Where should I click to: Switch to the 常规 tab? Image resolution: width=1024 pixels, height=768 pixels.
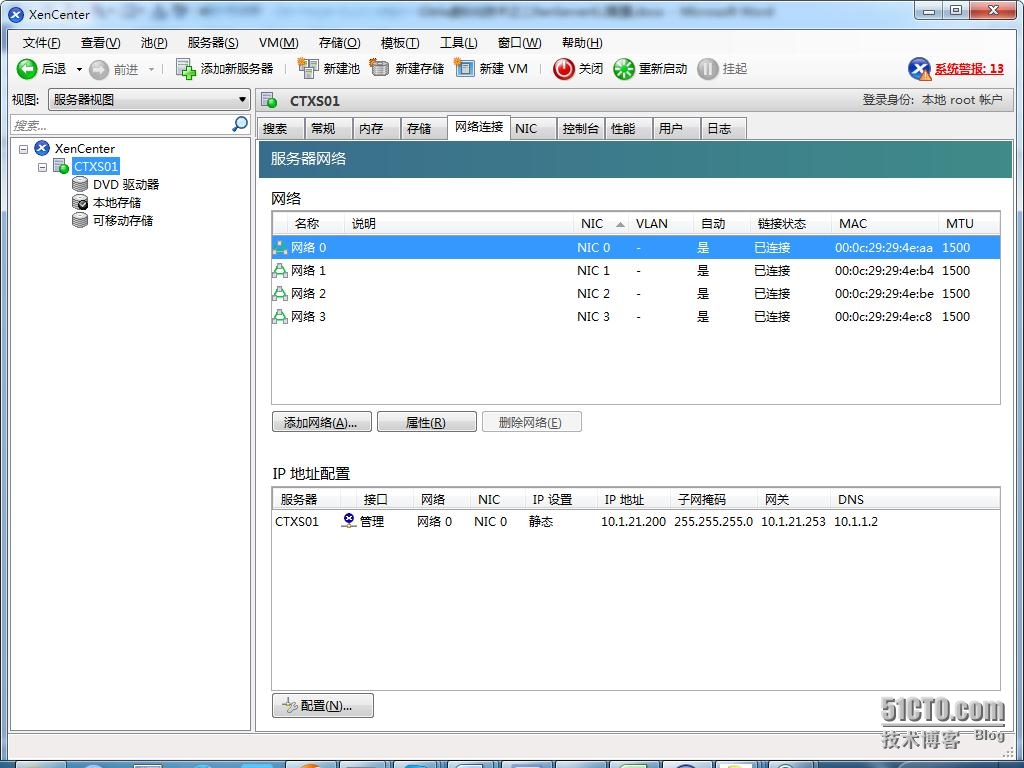tap(329, 129)
